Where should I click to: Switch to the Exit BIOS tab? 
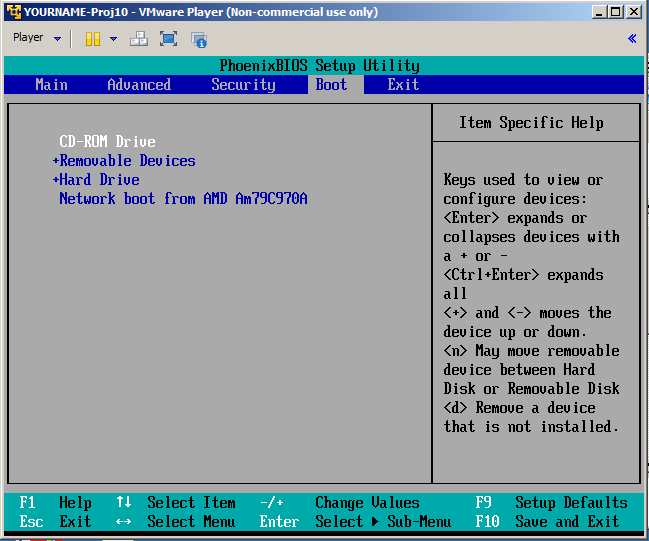point(403,85)
